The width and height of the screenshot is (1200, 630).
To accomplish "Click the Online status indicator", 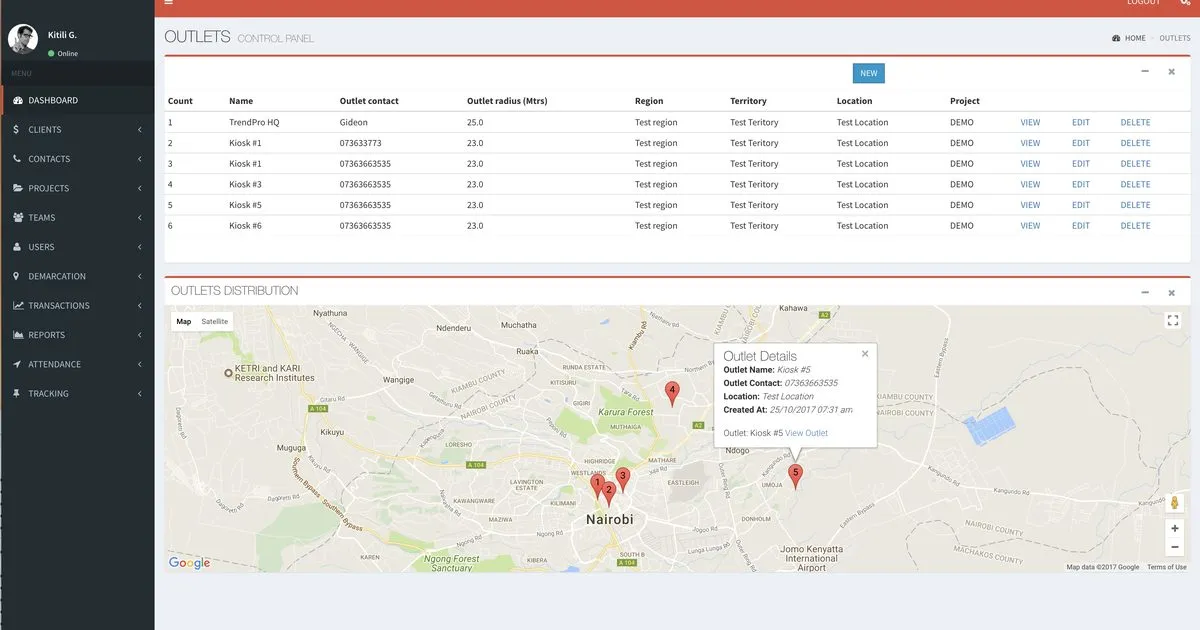I will click(x=62, y=53).
